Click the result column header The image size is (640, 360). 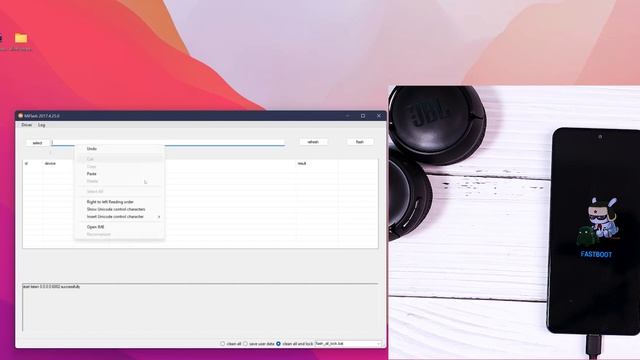(302, 164)
